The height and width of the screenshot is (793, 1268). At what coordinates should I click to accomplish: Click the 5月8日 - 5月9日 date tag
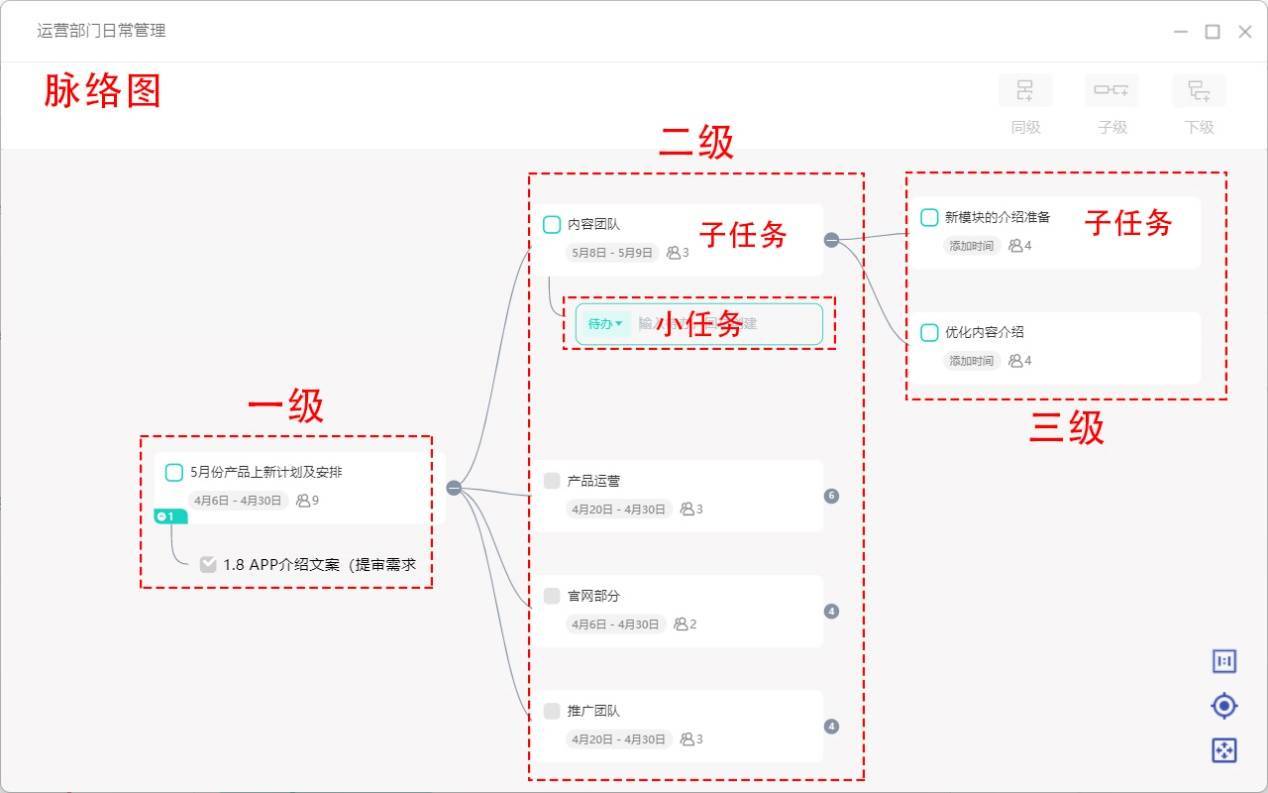(x=612, y=253)
